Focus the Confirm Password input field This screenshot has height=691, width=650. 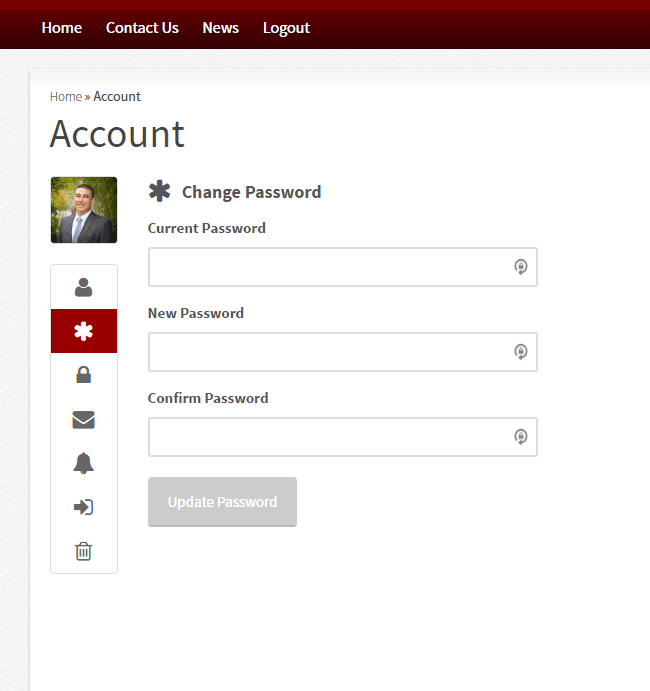(x=330, y=437)
